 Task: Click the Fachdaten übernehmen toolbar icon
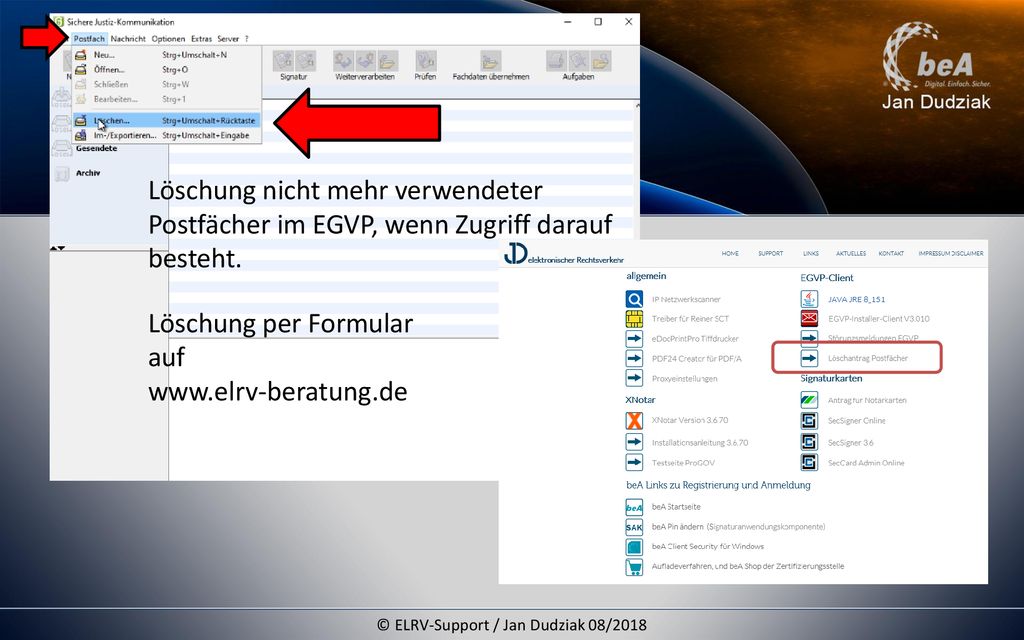click(490, 61)
